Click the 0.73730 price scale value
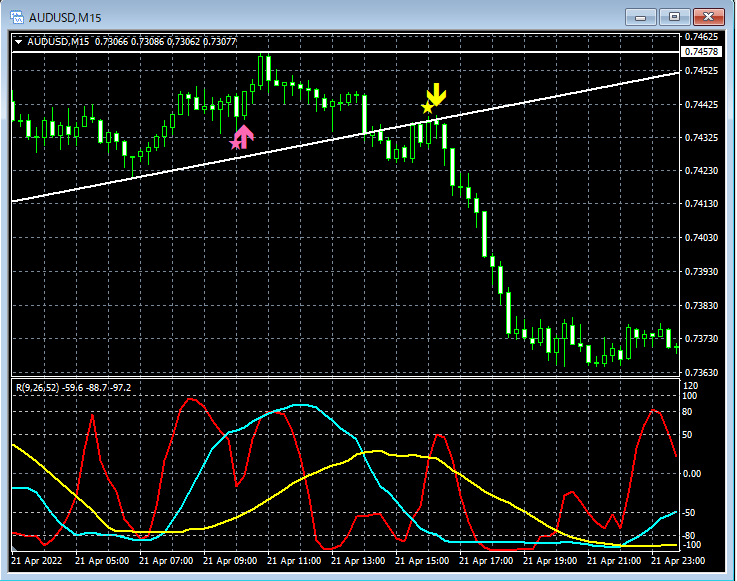This screenshot has height=581, width=737. tap(701, 338)
